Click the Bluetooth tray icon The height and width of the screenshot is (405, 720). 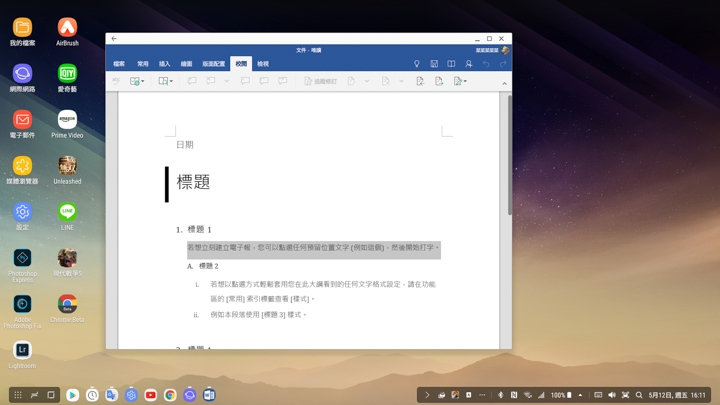click(501, 395)
